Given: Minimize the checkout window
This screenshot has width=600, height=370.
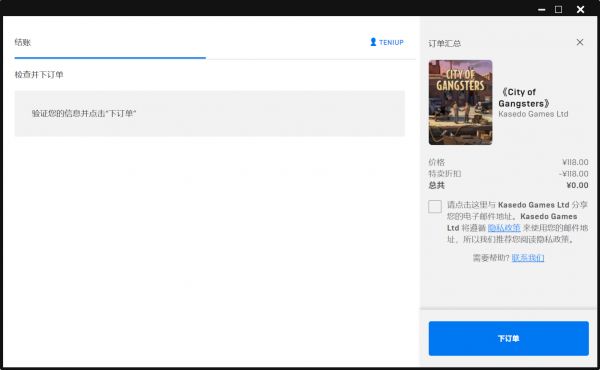Looking at the screenshot, I should pyautogui.click(x=541, y=10).
